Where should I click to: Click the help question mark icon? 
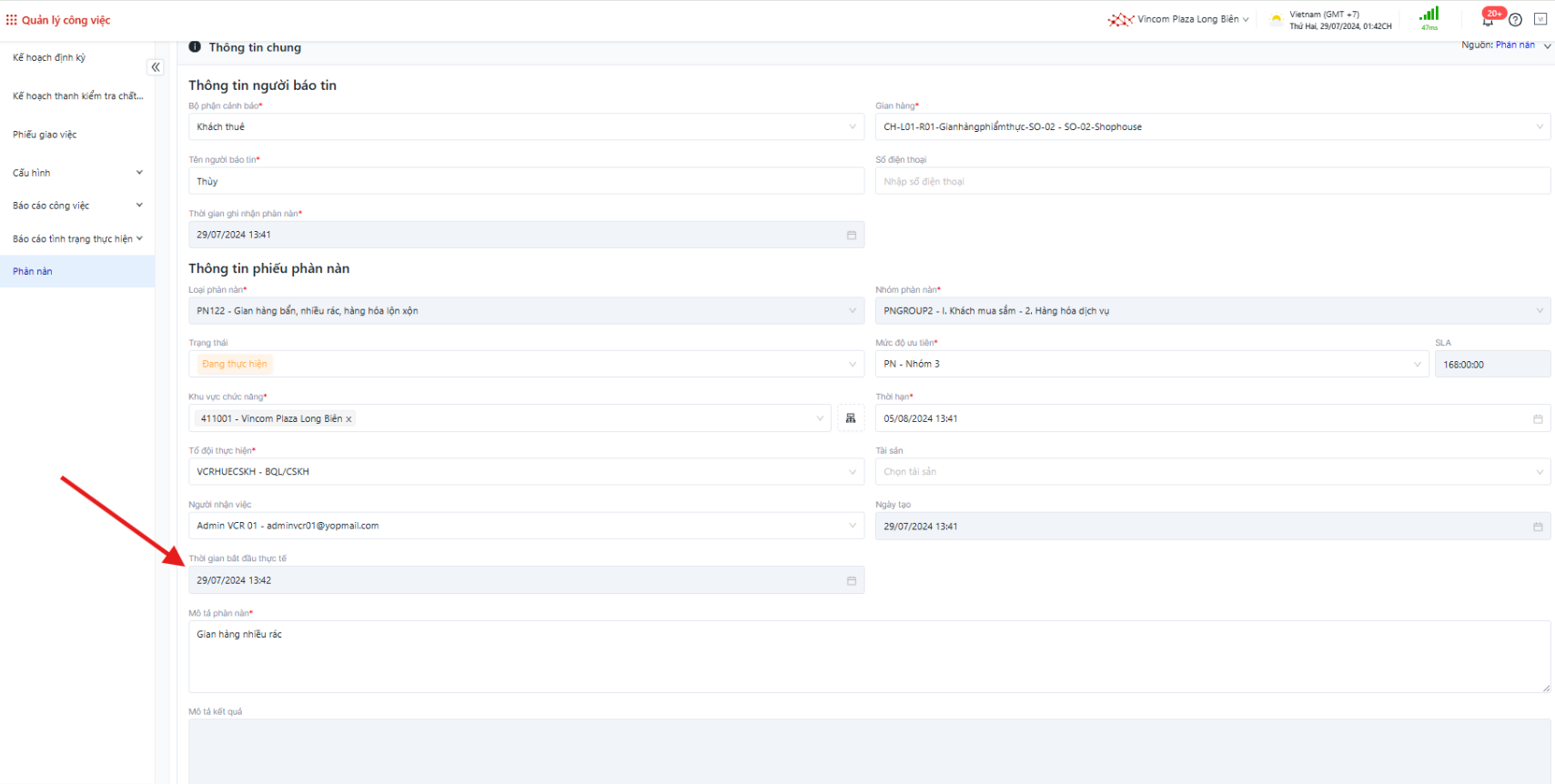pyautogui.click(x=1515, y=20)
